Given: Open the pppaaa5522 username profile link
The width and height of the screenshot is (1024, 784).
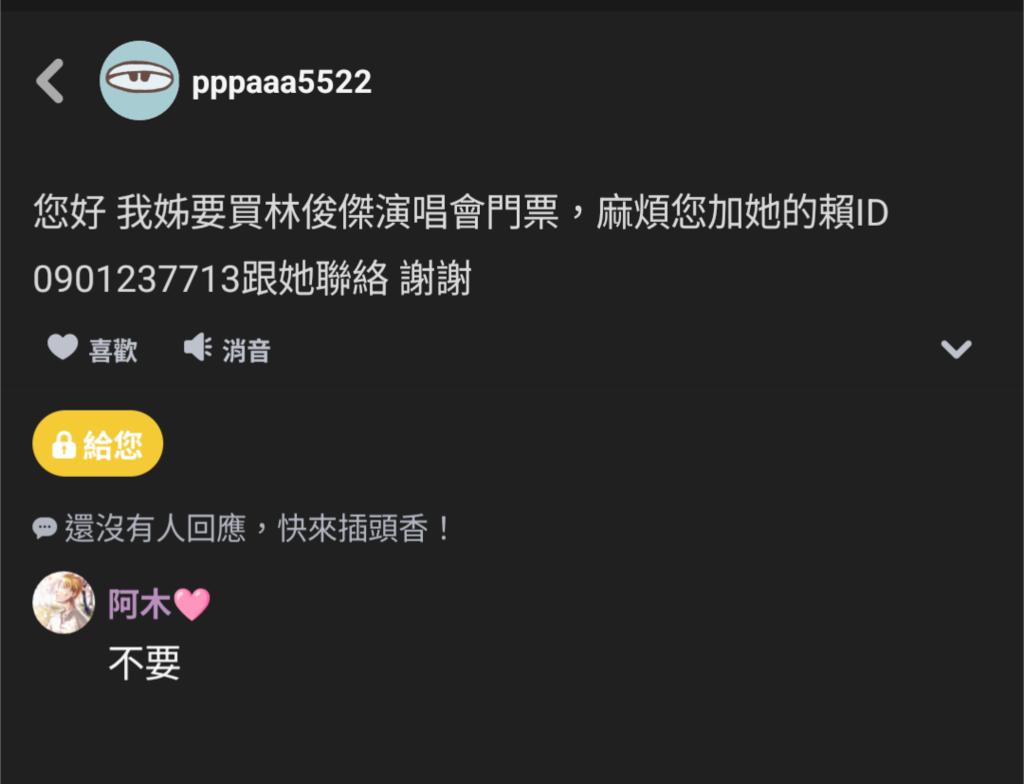Looking at the screenshot, I should point(281,82).
